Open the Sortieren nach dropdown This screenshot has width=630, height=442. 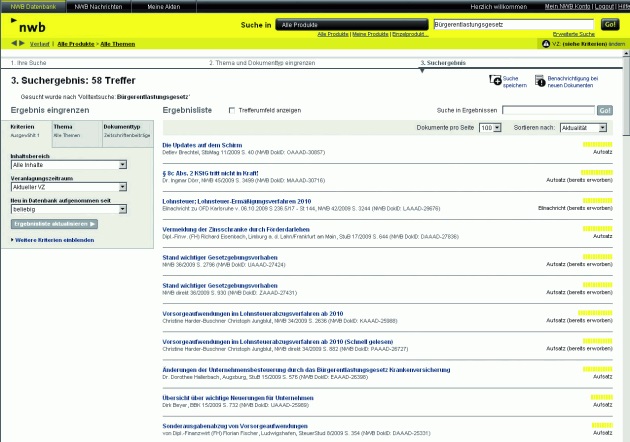pyautogui.click(x=585, y=128)
